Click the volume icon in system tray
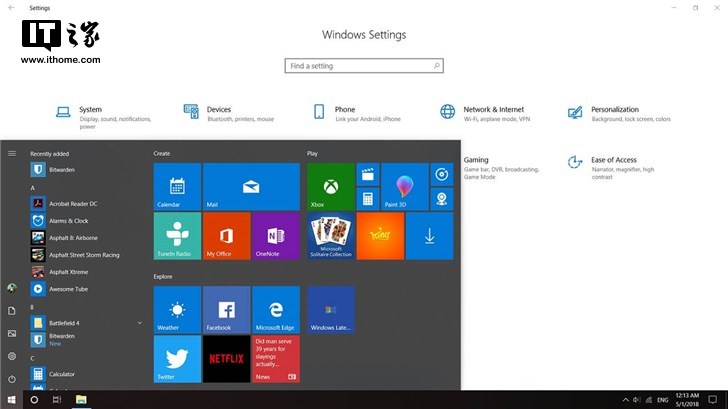 (637, 400)
